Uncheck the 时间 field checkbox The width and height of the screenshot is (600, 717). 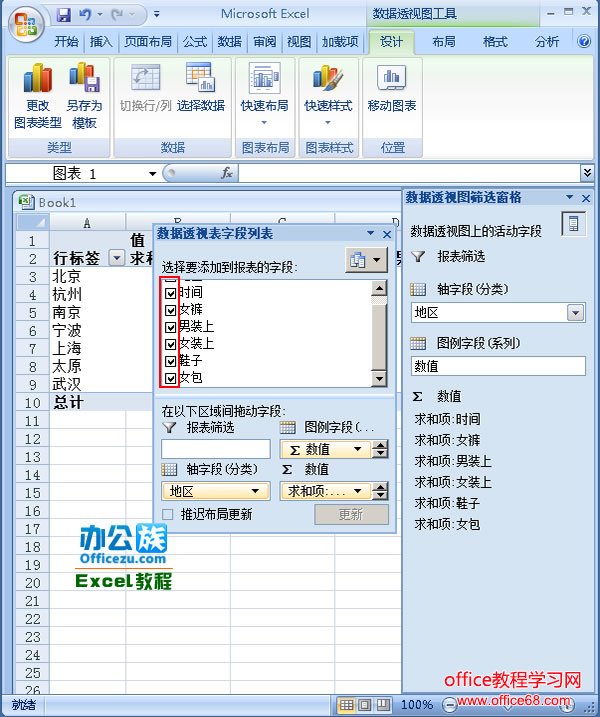click(x=171, y=293)
